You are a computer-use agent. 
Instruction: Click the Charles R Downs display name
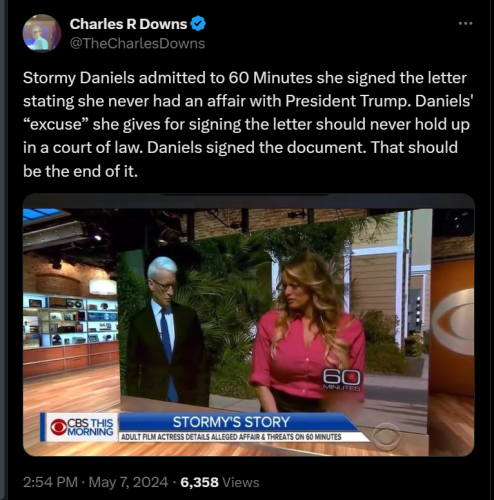click(x=128, y=24)
